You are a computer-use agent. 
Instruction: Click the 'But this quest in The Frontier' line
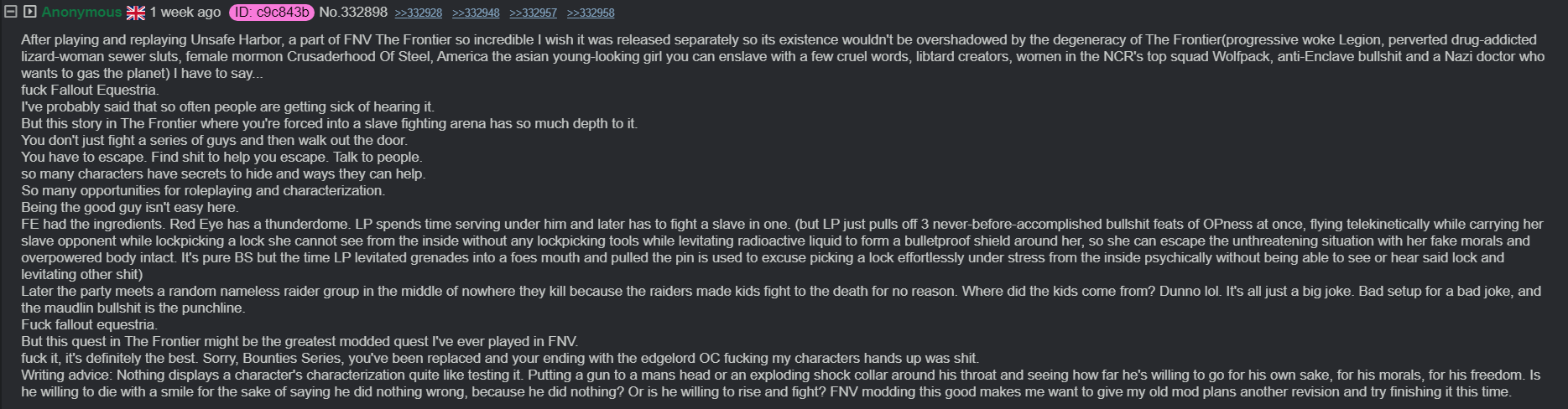[x=300, y=341]
